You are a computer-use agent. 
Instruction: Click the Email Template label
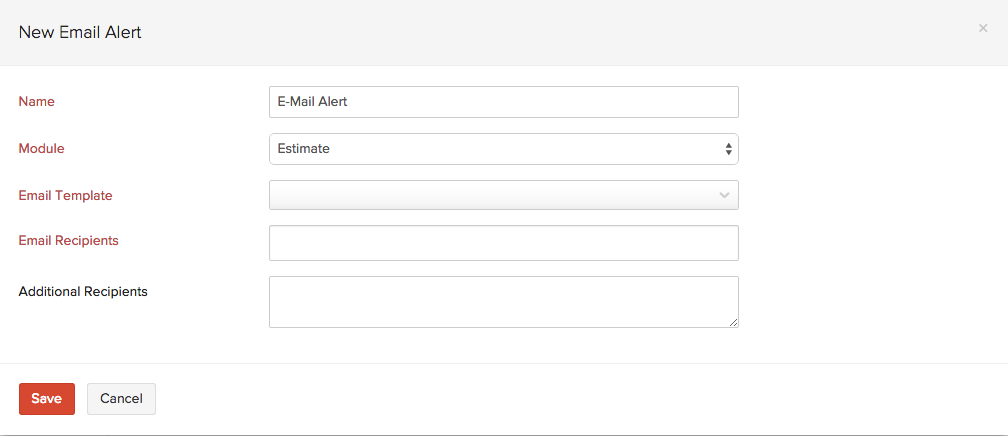click(x=65, y=196)
